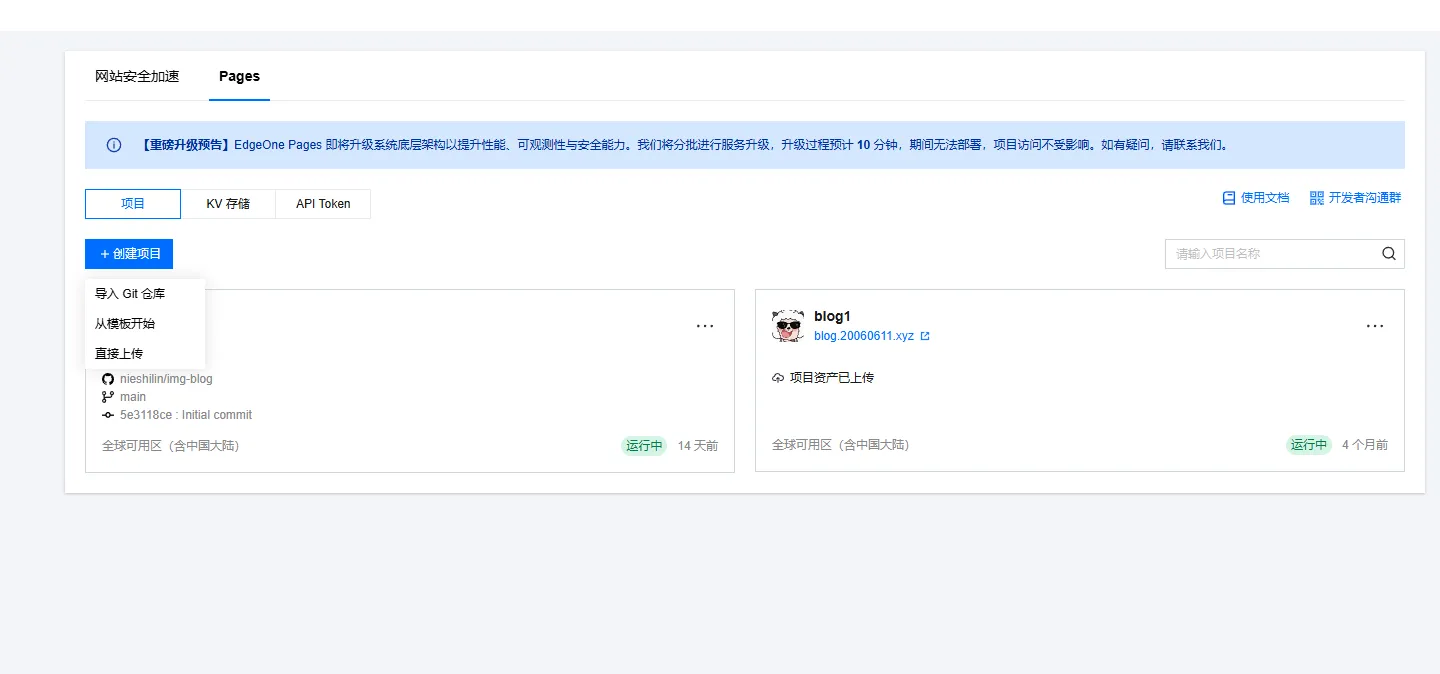Click the search magnifier icon
The image size is (1440, 674).
[x=1388, y=254]
